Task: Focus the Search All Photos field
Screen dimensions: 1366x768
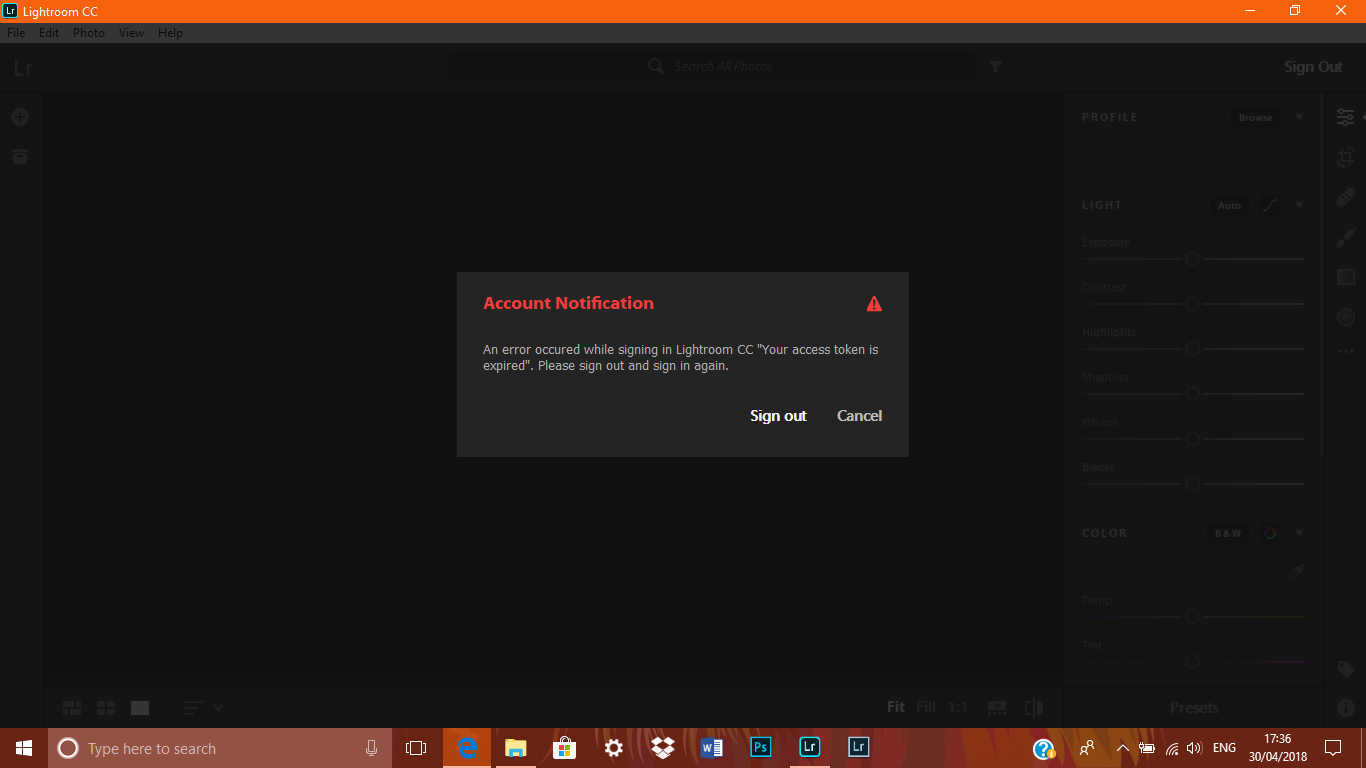Action: (710, 66)
